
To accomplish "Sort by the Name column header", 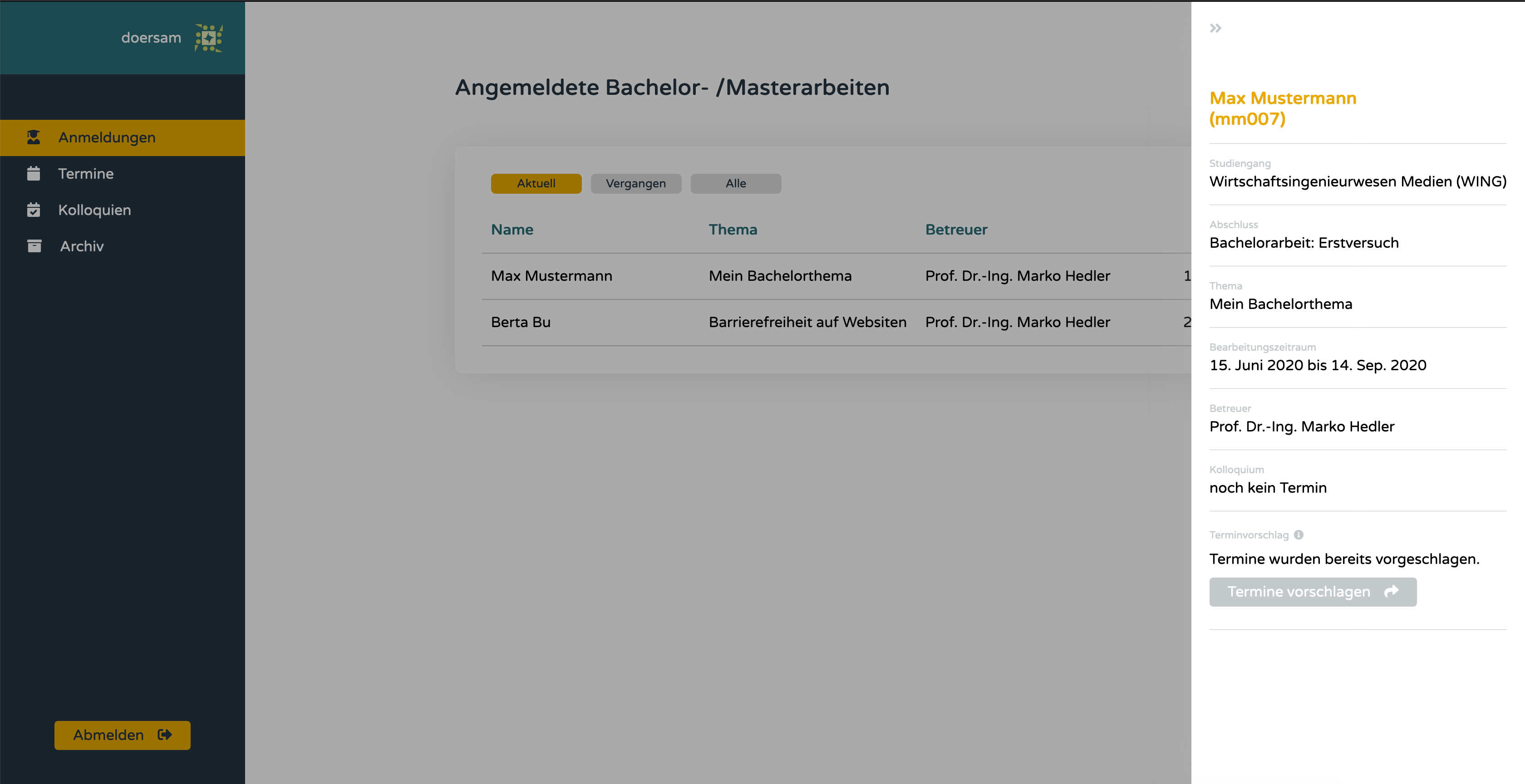I will [x=512, y=230].
